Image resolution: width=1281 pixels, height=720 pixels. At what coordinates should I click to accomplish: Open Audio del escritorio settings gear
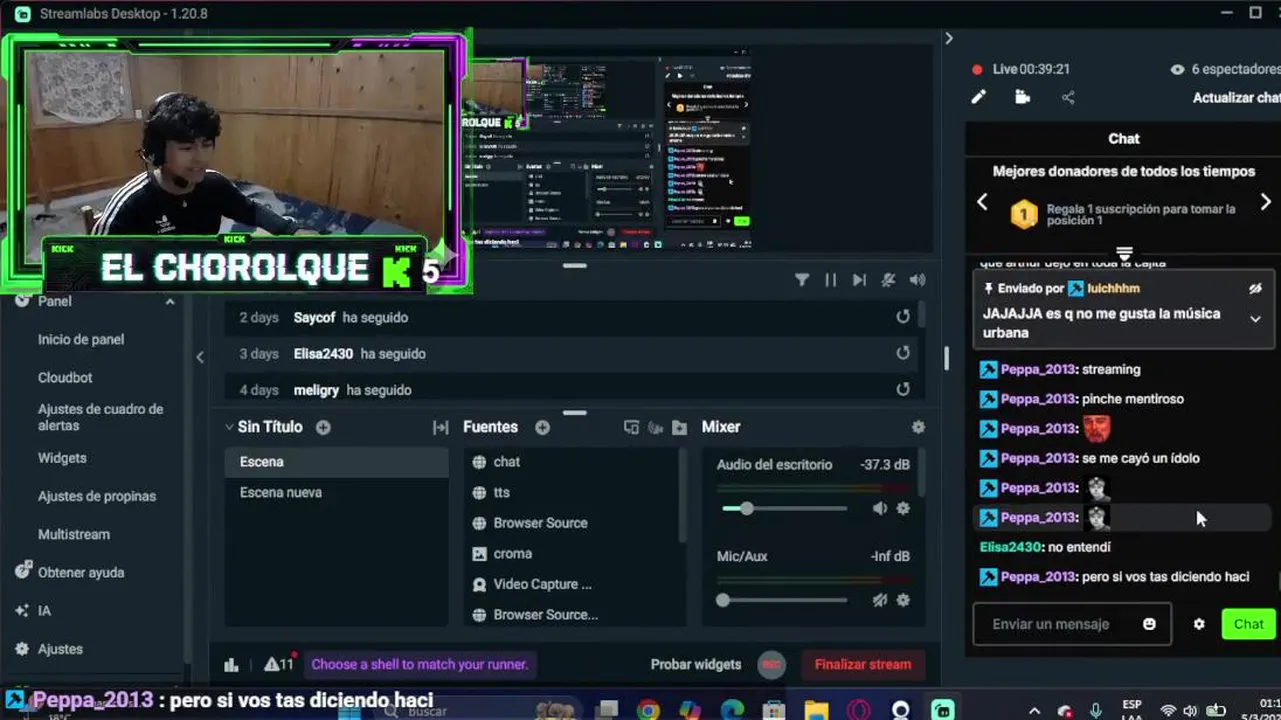[x=903, y=508]
